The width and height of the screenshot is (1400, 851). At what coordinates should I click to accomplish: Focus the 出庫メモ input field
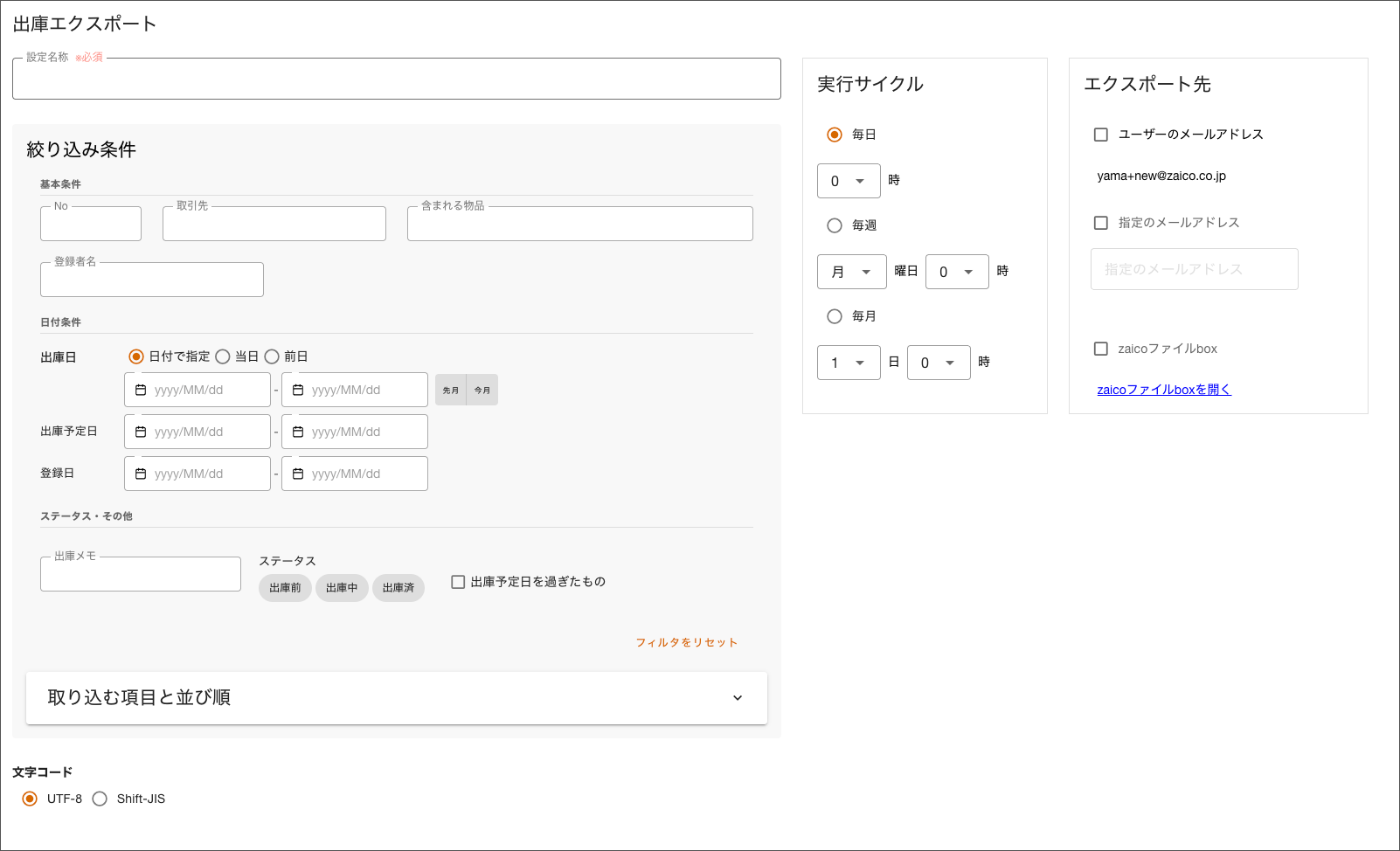tap(141, 574)
